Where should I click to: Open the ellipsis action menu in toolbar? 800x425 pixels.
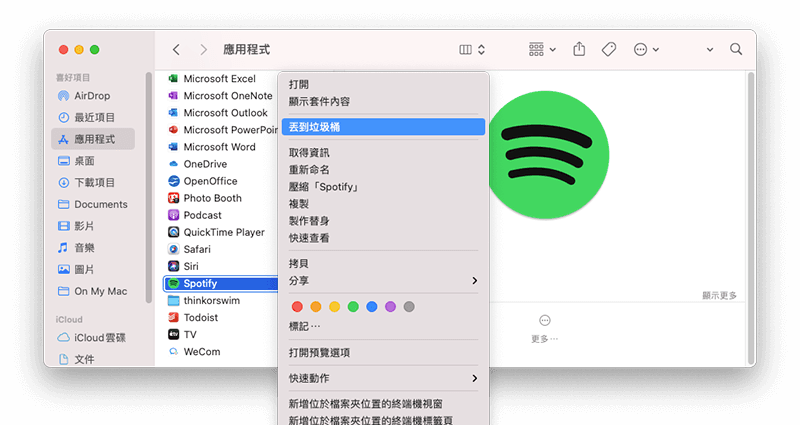click(x=646, y=49)
